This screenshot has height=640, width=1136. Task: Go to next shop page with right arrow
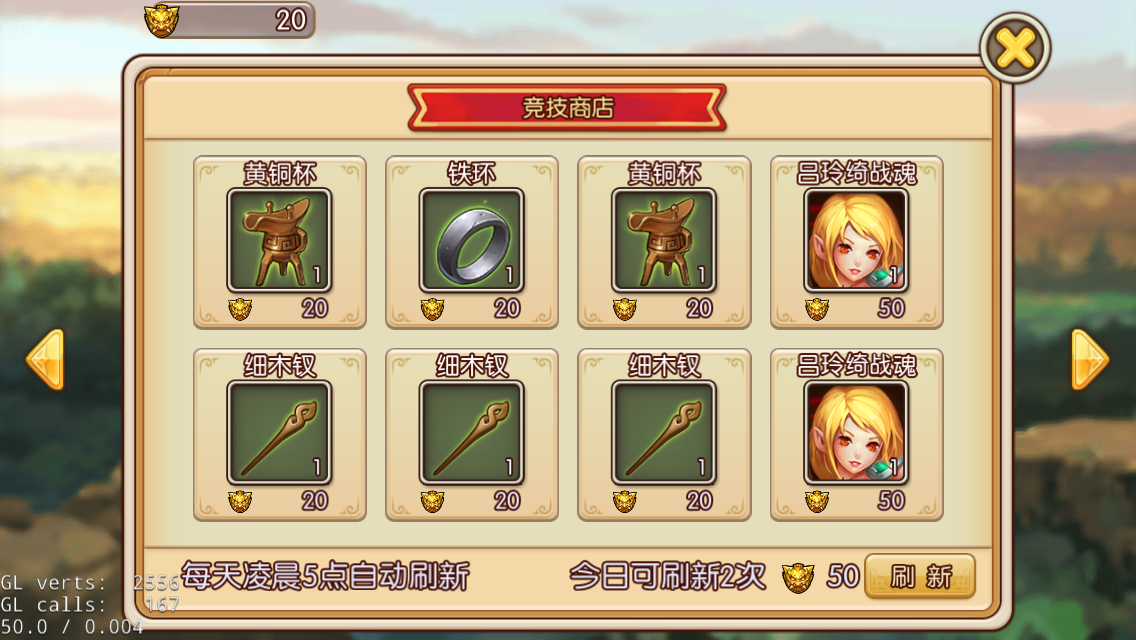[1090, 360]
